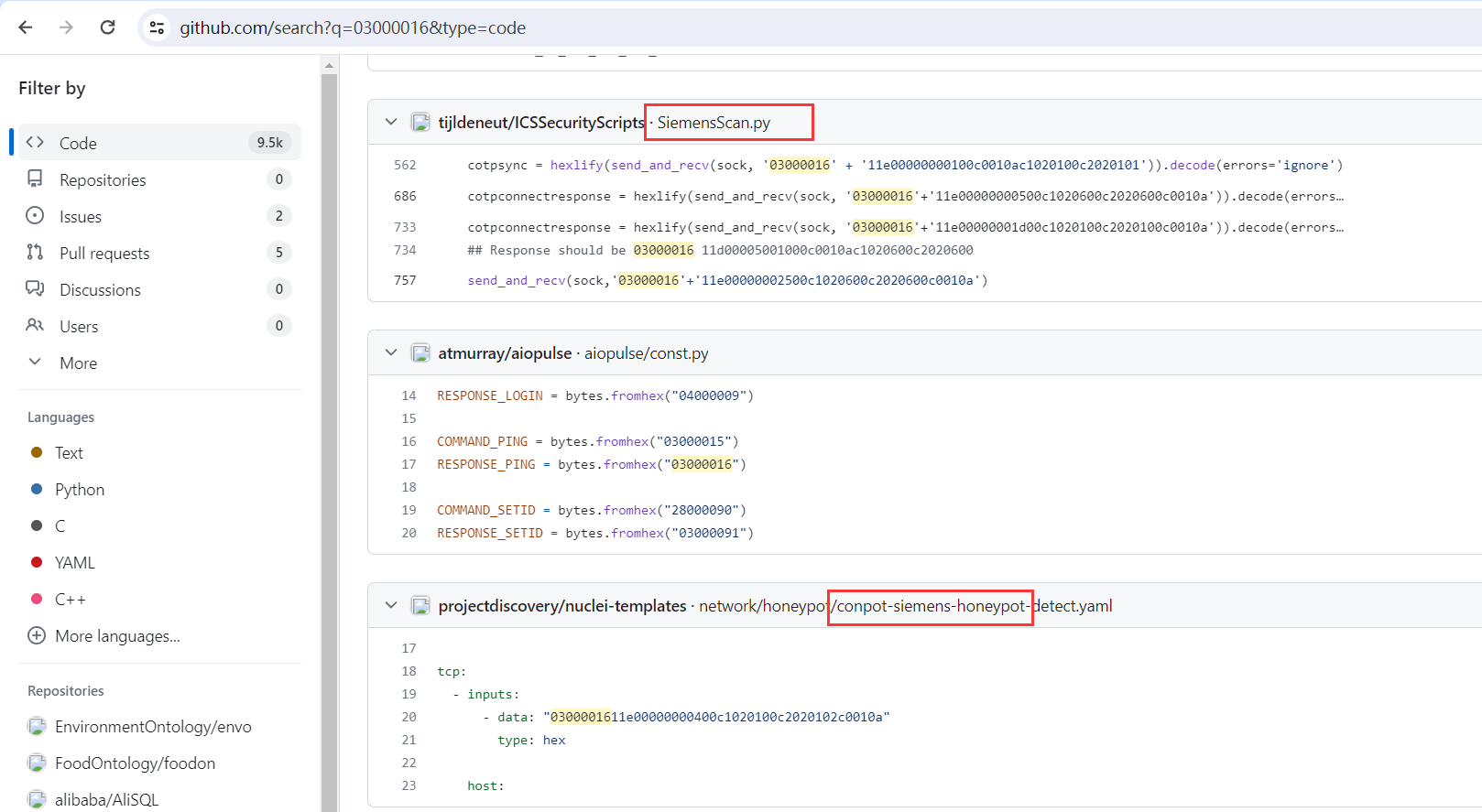Click the red YAML language color dot
This screenshot has width=1482, height=812.
[37, 562]
